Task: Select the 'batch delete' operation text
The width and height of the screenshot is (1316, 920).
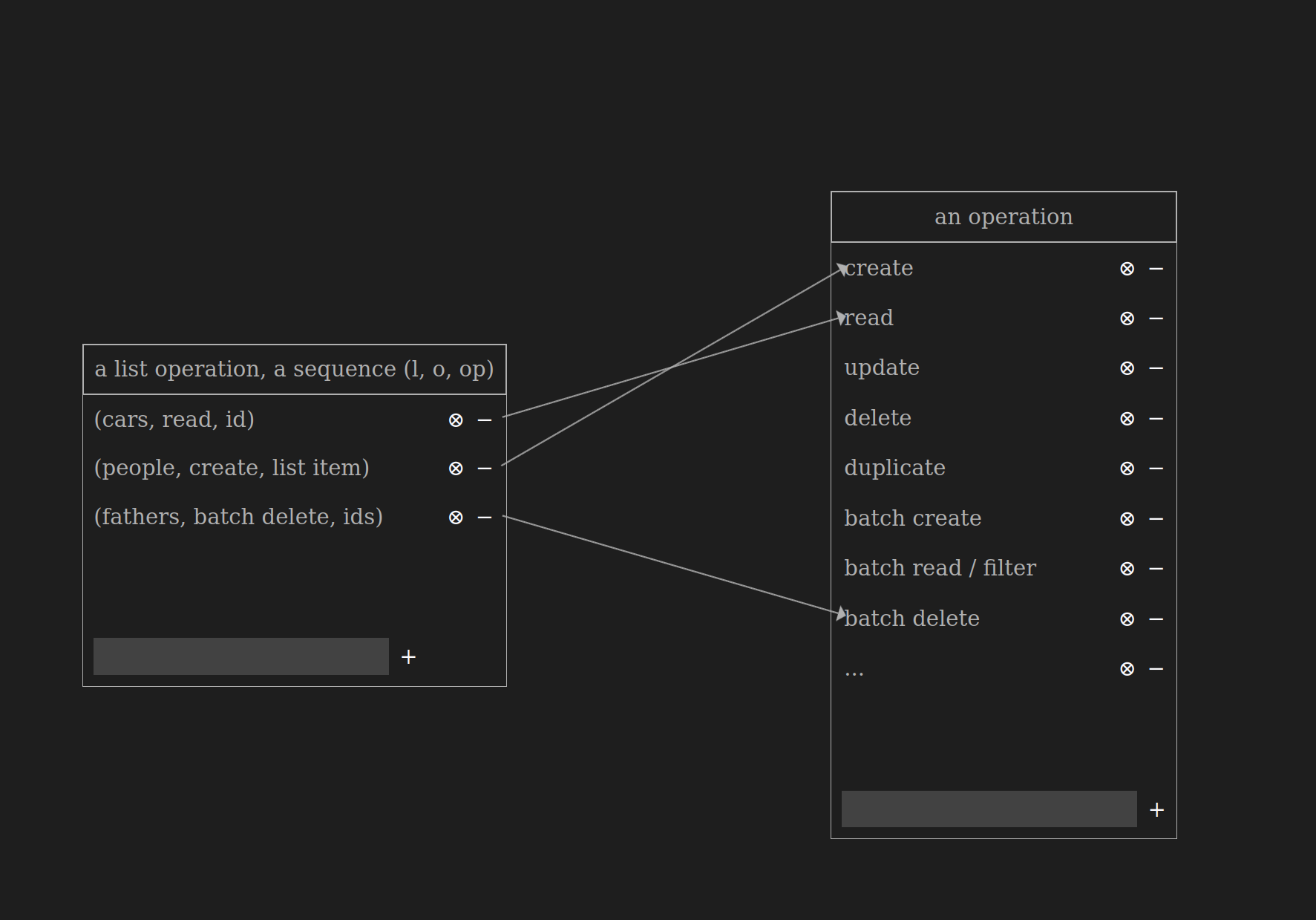Action: [x=912, y=619]
